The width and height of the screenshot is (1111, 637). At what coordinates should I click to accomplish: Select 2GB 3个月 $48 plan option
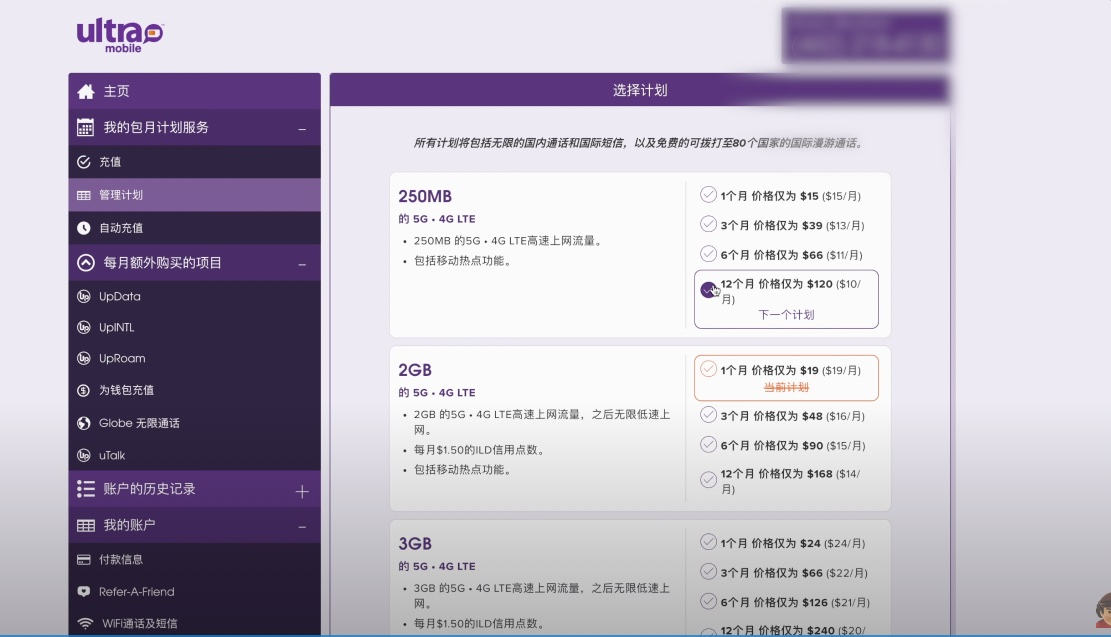pyautogui.click(x=709, y=415)
